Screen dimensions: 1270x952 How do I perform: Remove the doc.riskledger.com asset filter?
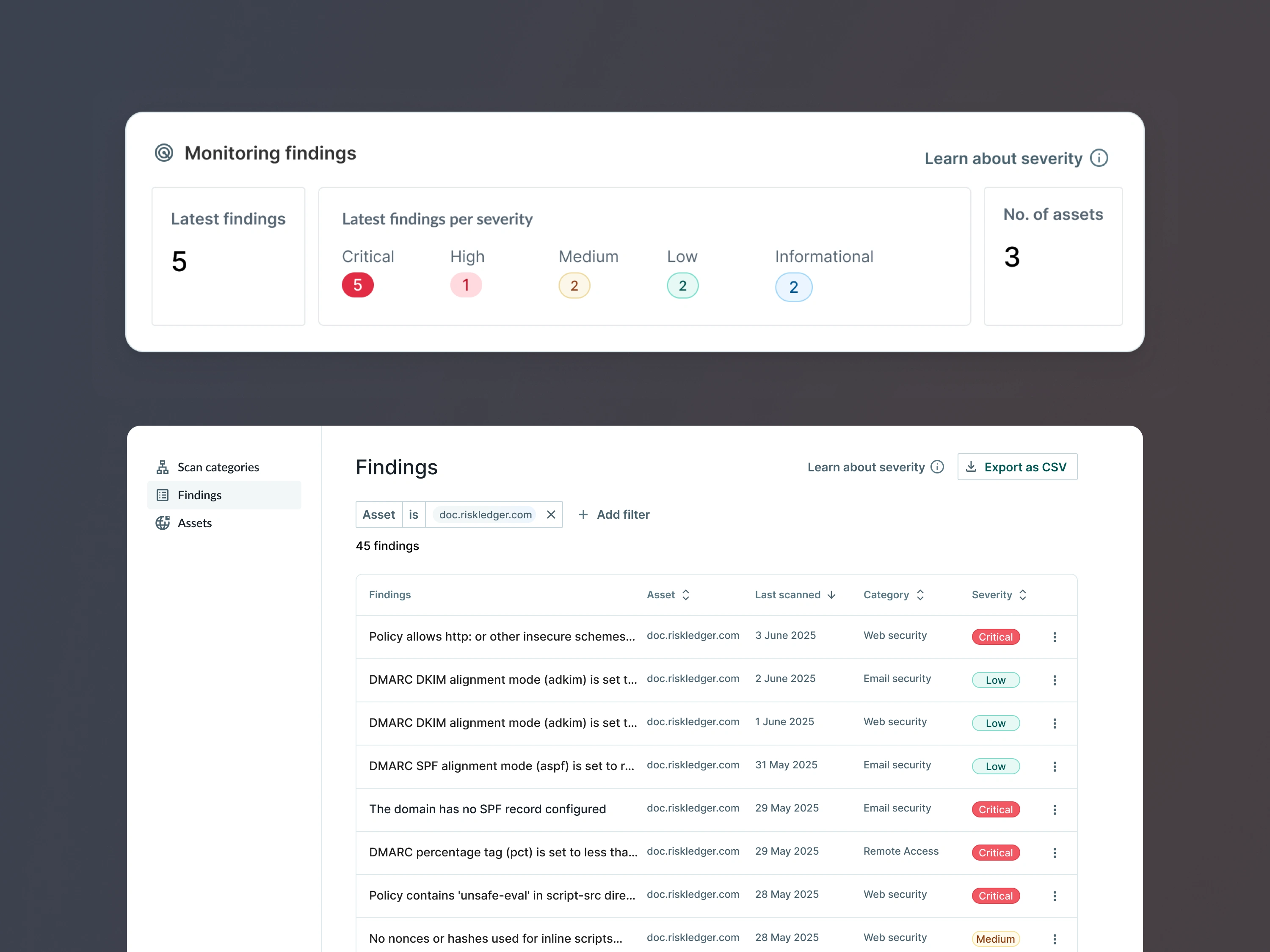[551, 515]
